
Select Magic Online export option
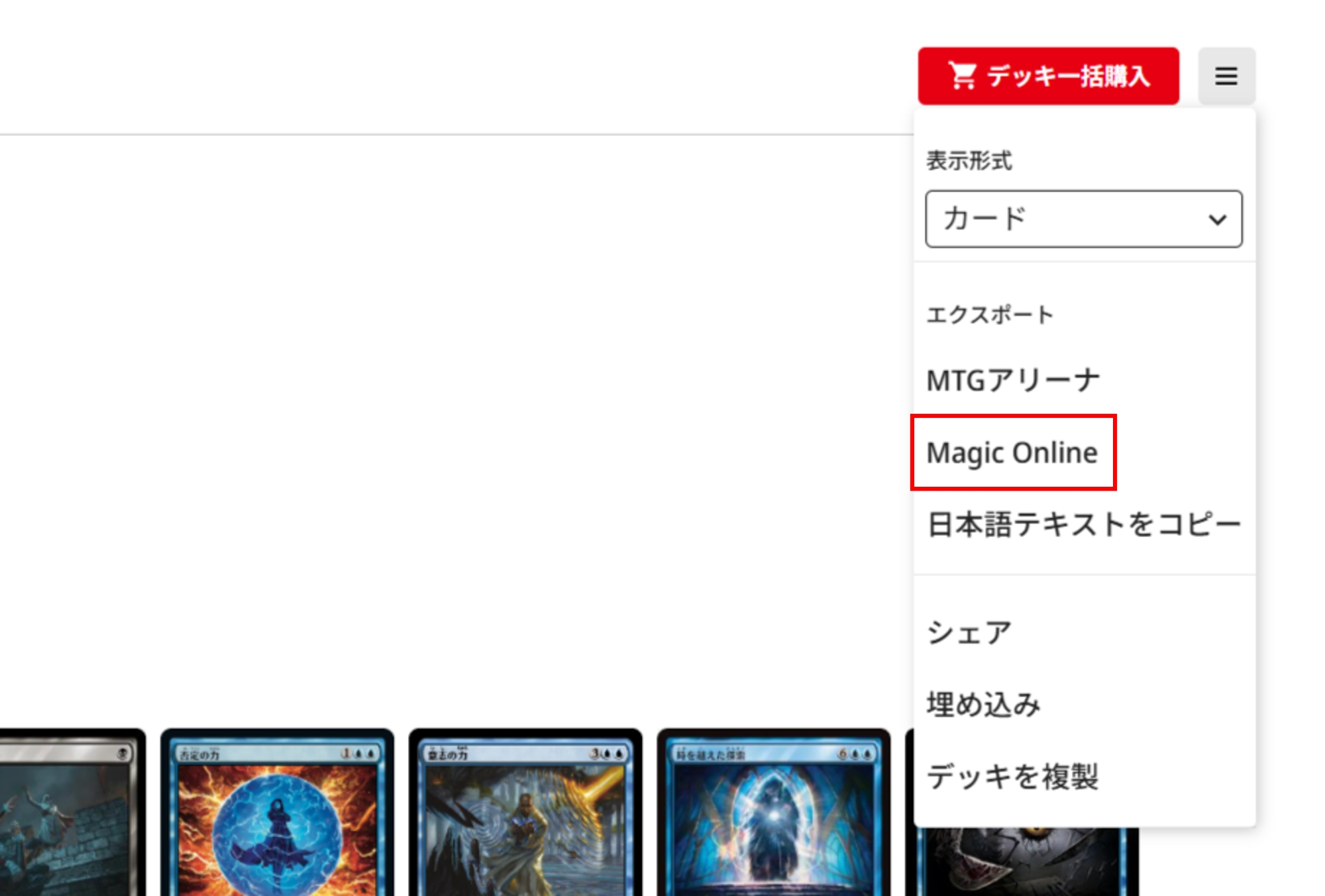click(x=1012, y=453)
